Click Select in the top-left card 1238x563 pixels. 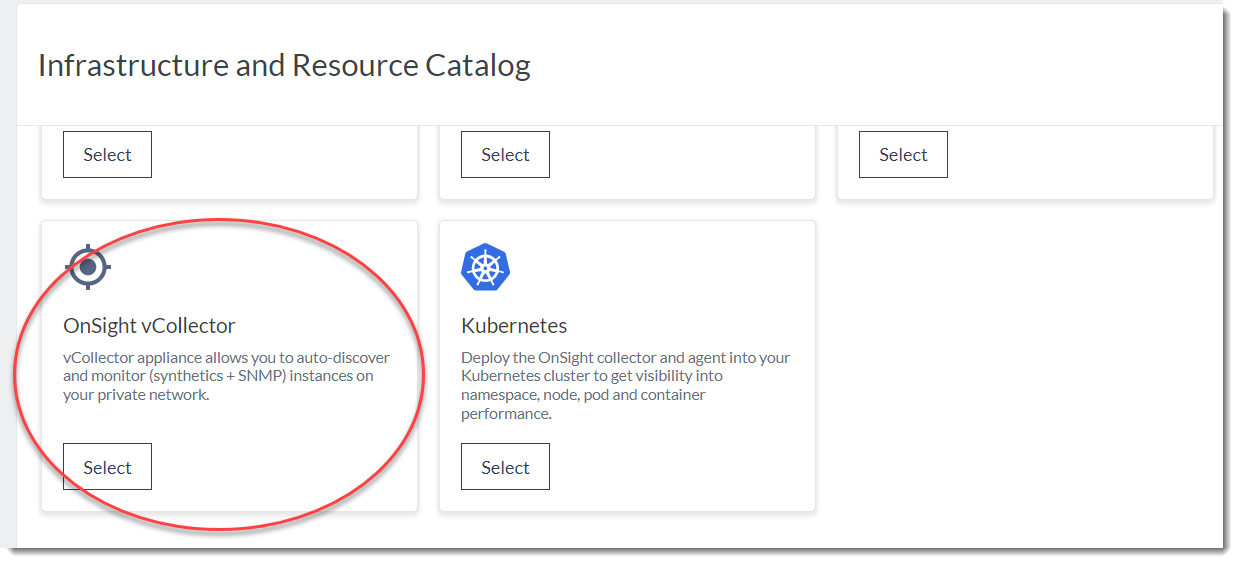(x=107, y=155)
